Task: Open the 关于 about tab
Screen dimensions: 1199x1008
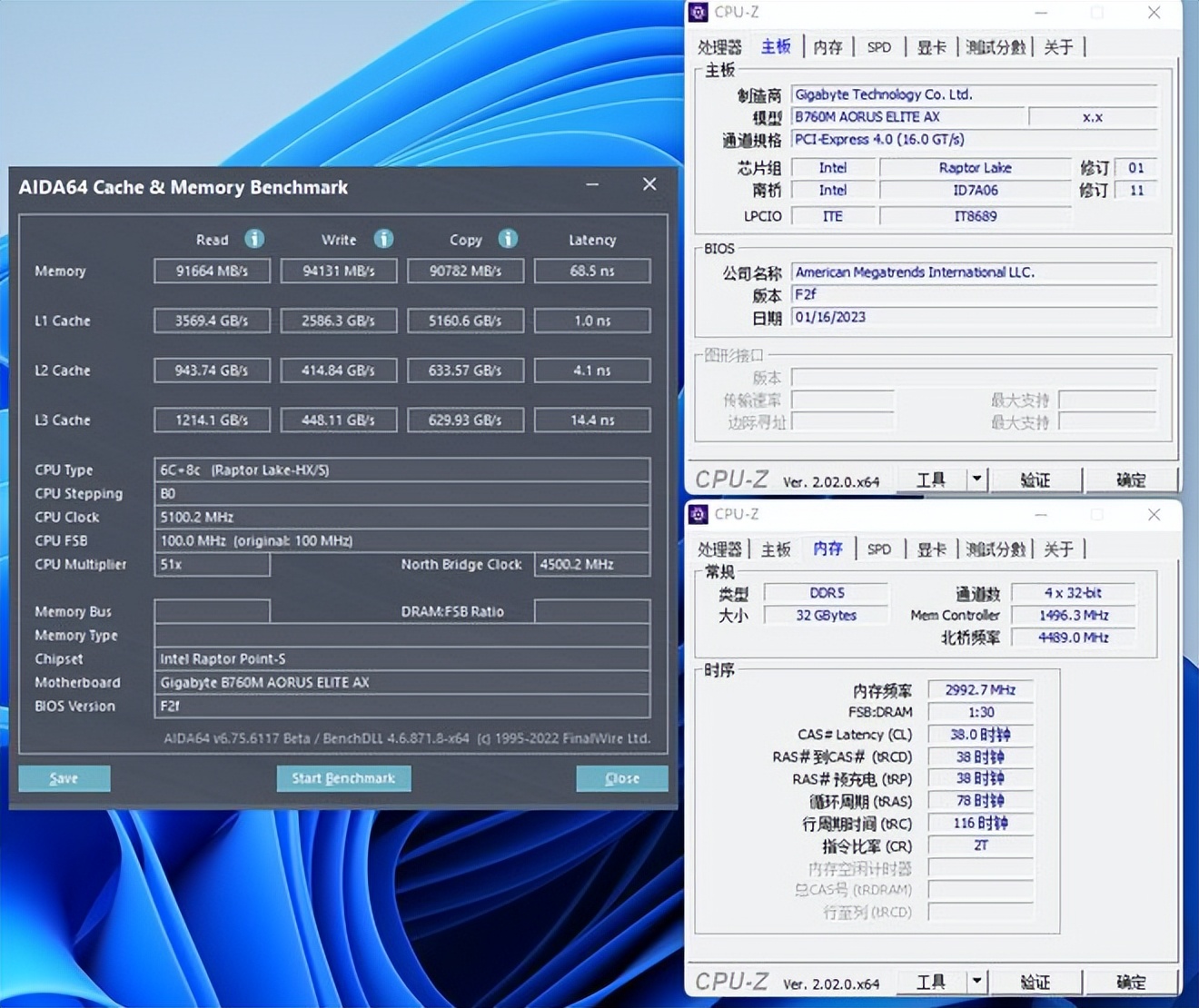Action: click(x=1058, y=46)
